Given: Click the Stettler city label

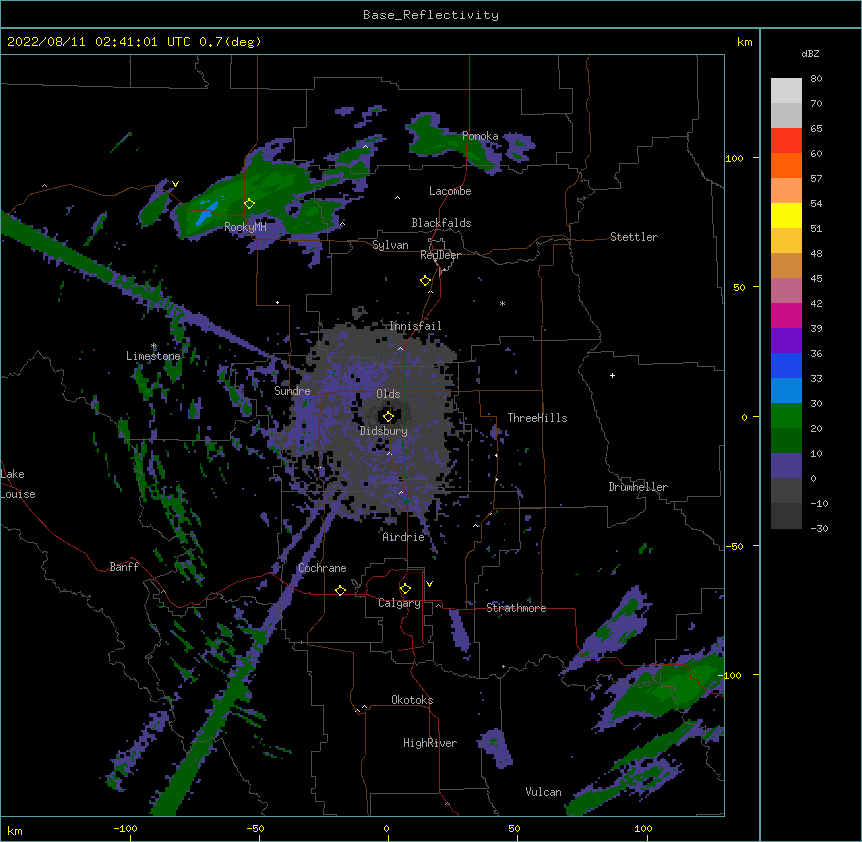Looking at the screenshot, I should [634, 237].
